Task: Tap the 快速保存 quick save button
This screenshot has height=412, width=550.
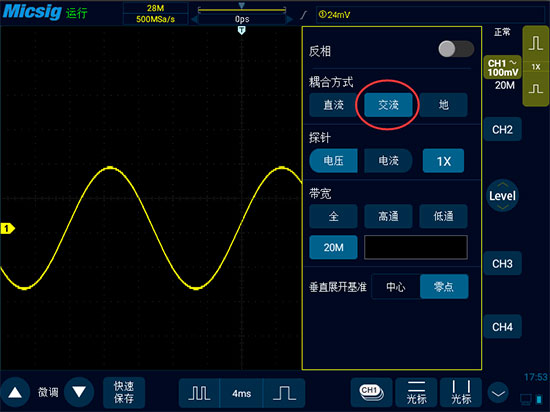Action: click(x=124, y=393)
